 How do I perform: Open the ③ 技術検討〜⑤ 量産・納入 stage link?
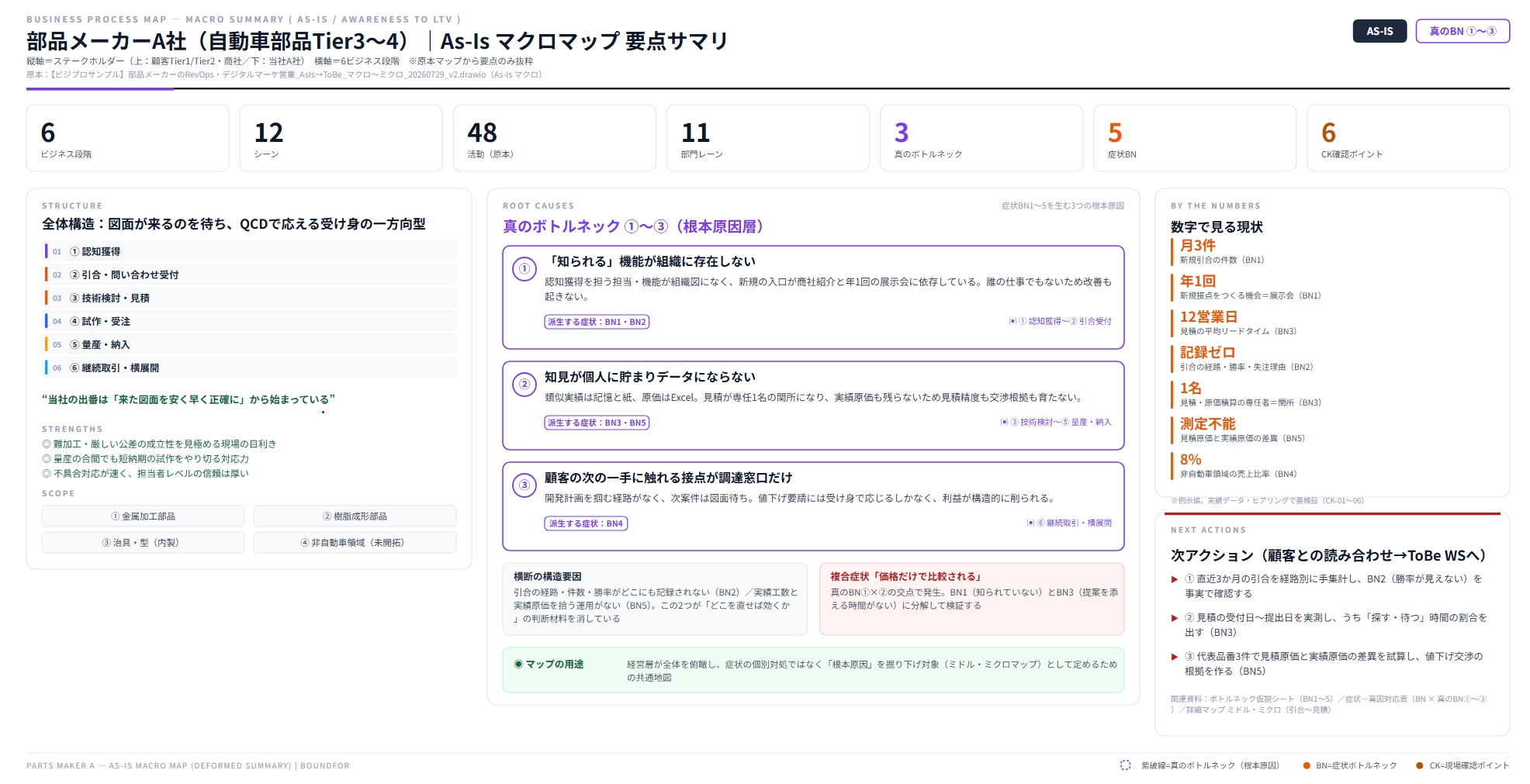1056,423
